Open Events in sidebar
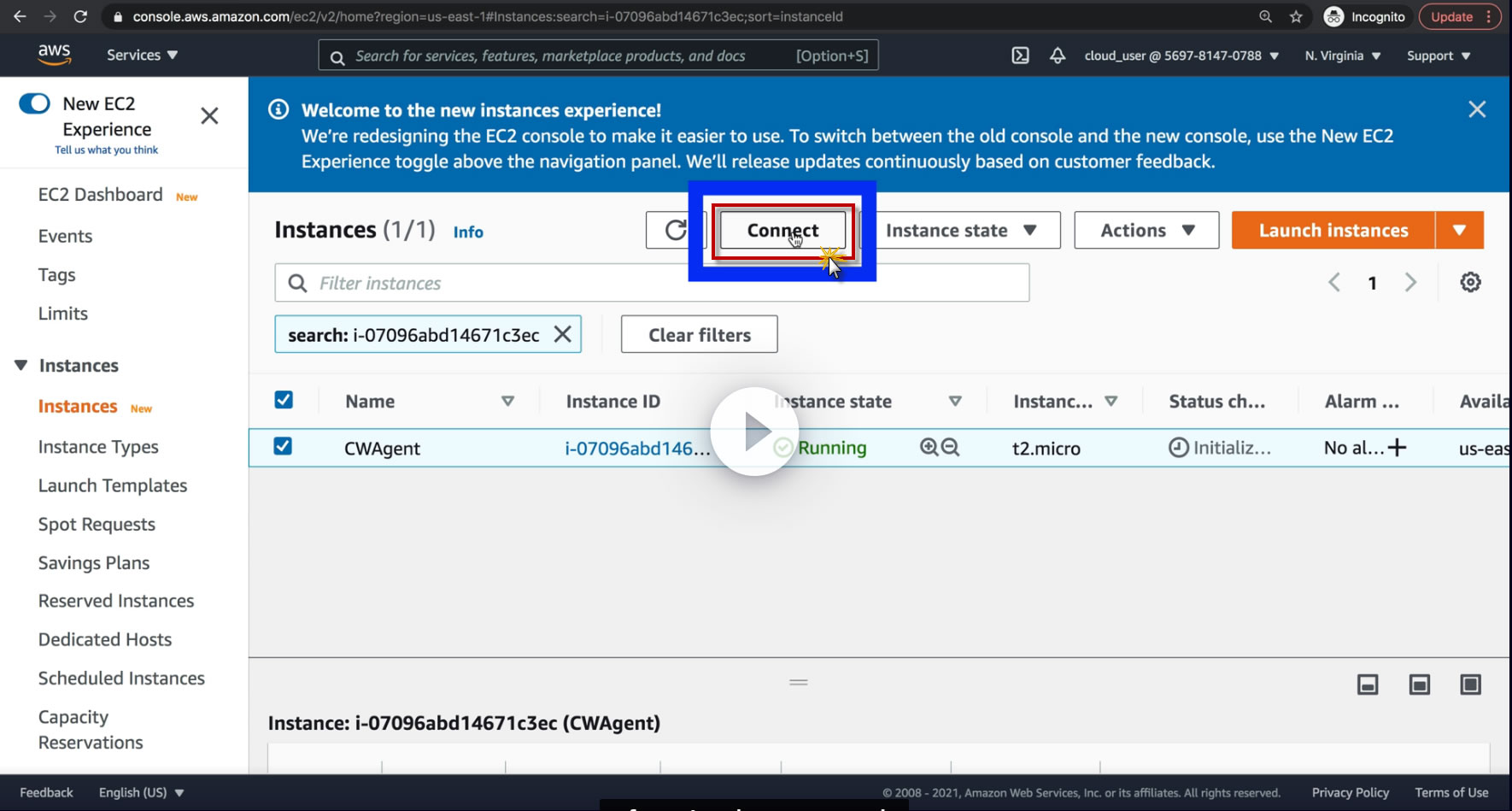 (x=65, y=236)
